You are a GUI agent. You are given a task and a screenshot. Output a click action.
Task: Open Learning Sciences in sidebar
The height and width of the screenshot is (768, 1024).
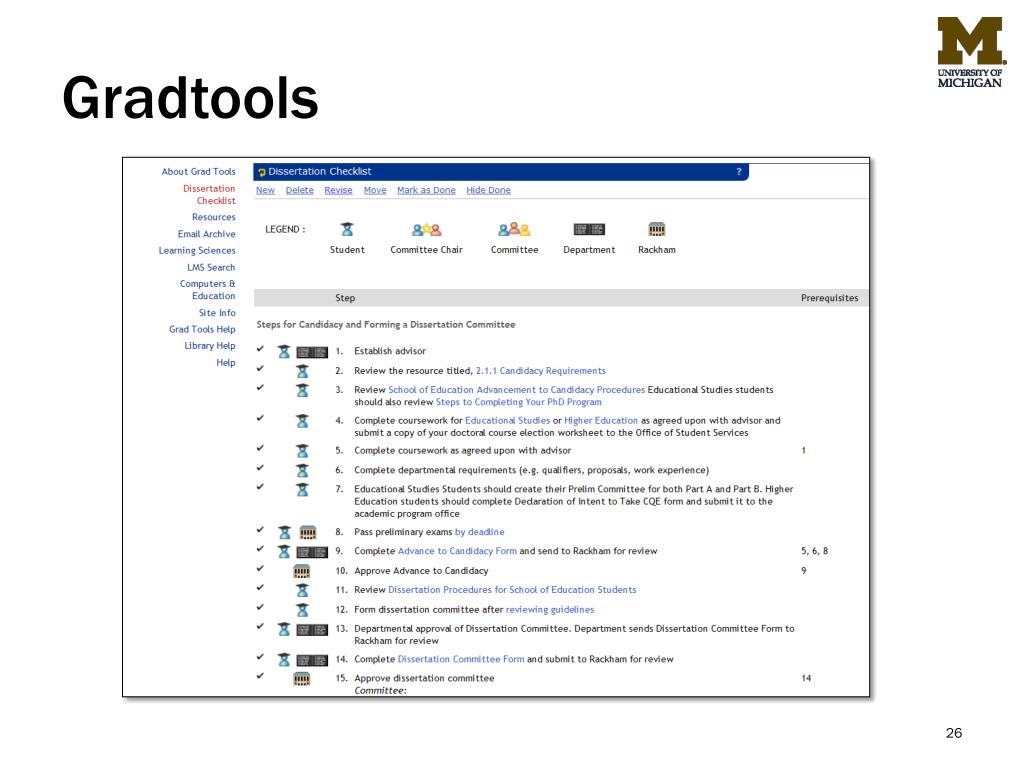197,251
